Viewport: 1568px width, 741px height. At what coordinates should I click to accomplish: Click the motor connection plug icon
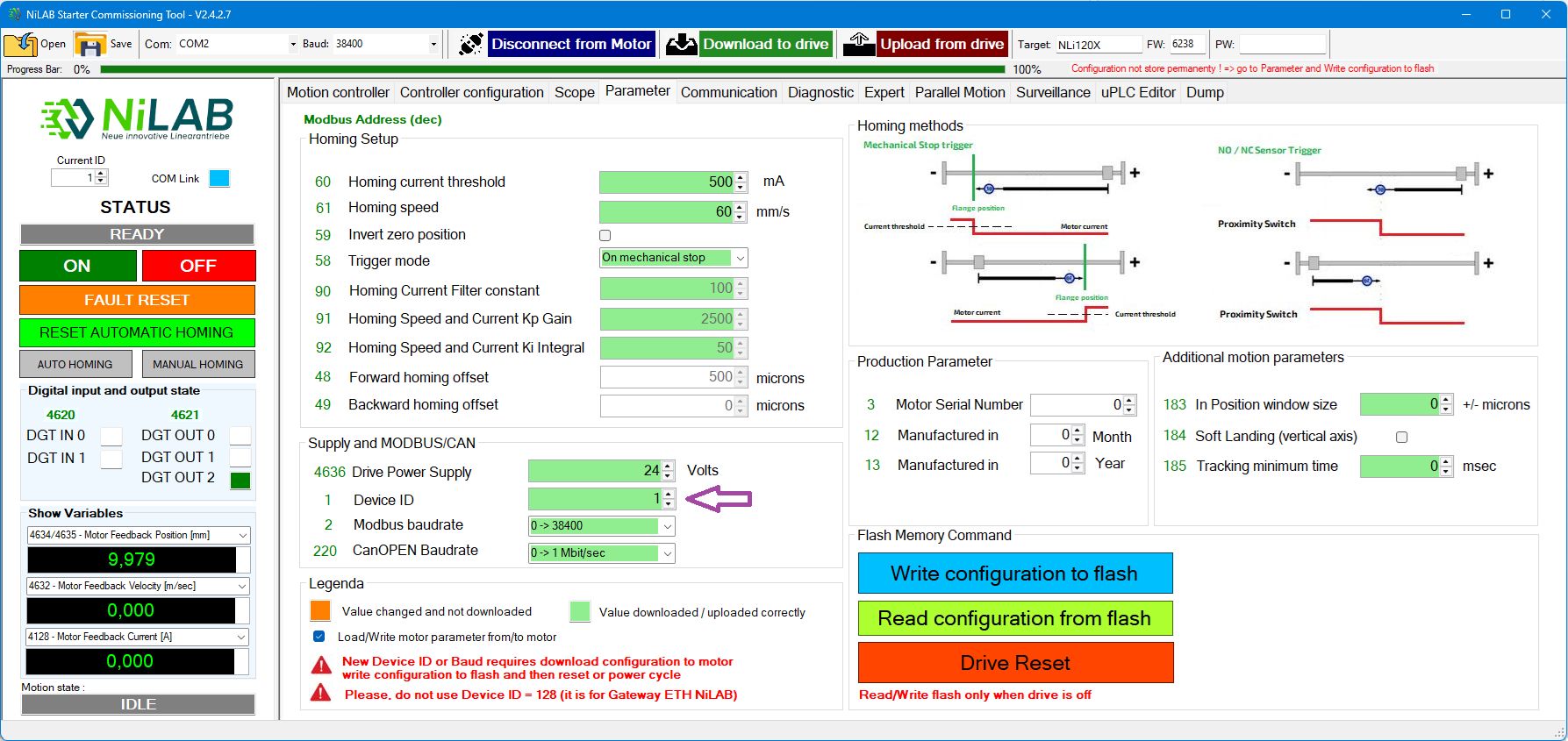coord(470,44)
